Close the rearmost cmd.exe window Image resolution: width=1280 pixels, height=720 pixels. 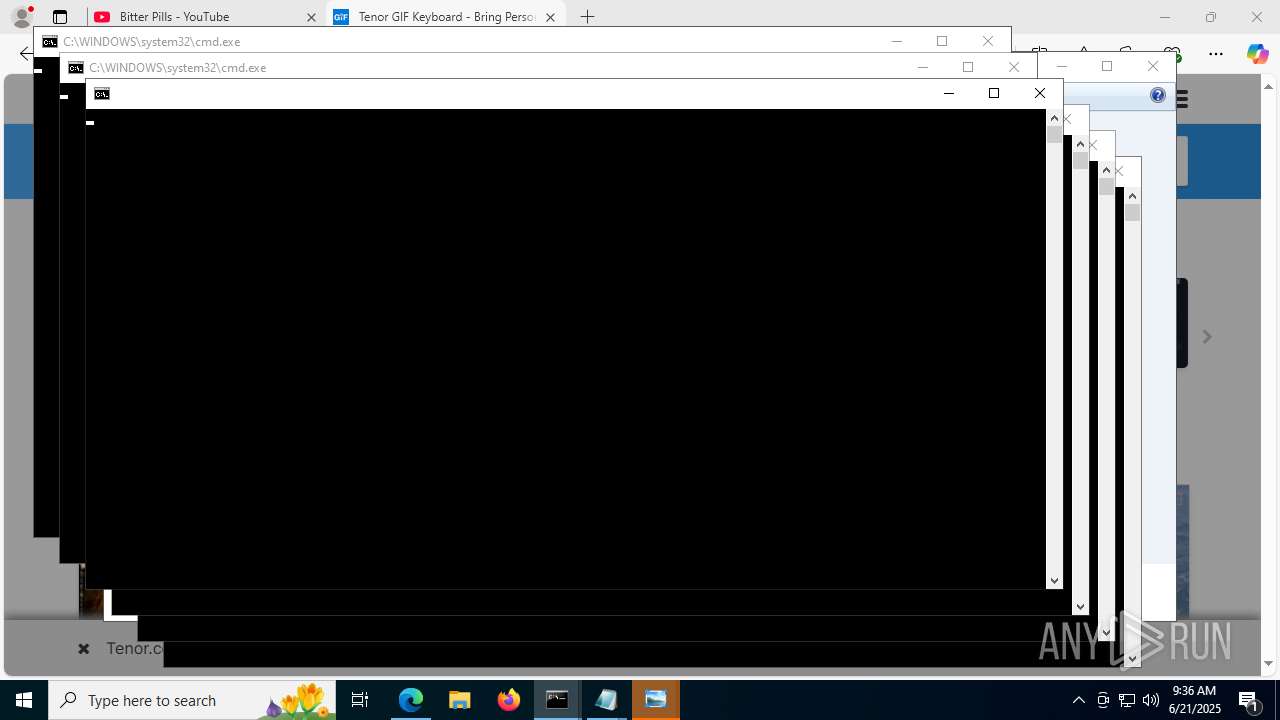coord(988,41)
